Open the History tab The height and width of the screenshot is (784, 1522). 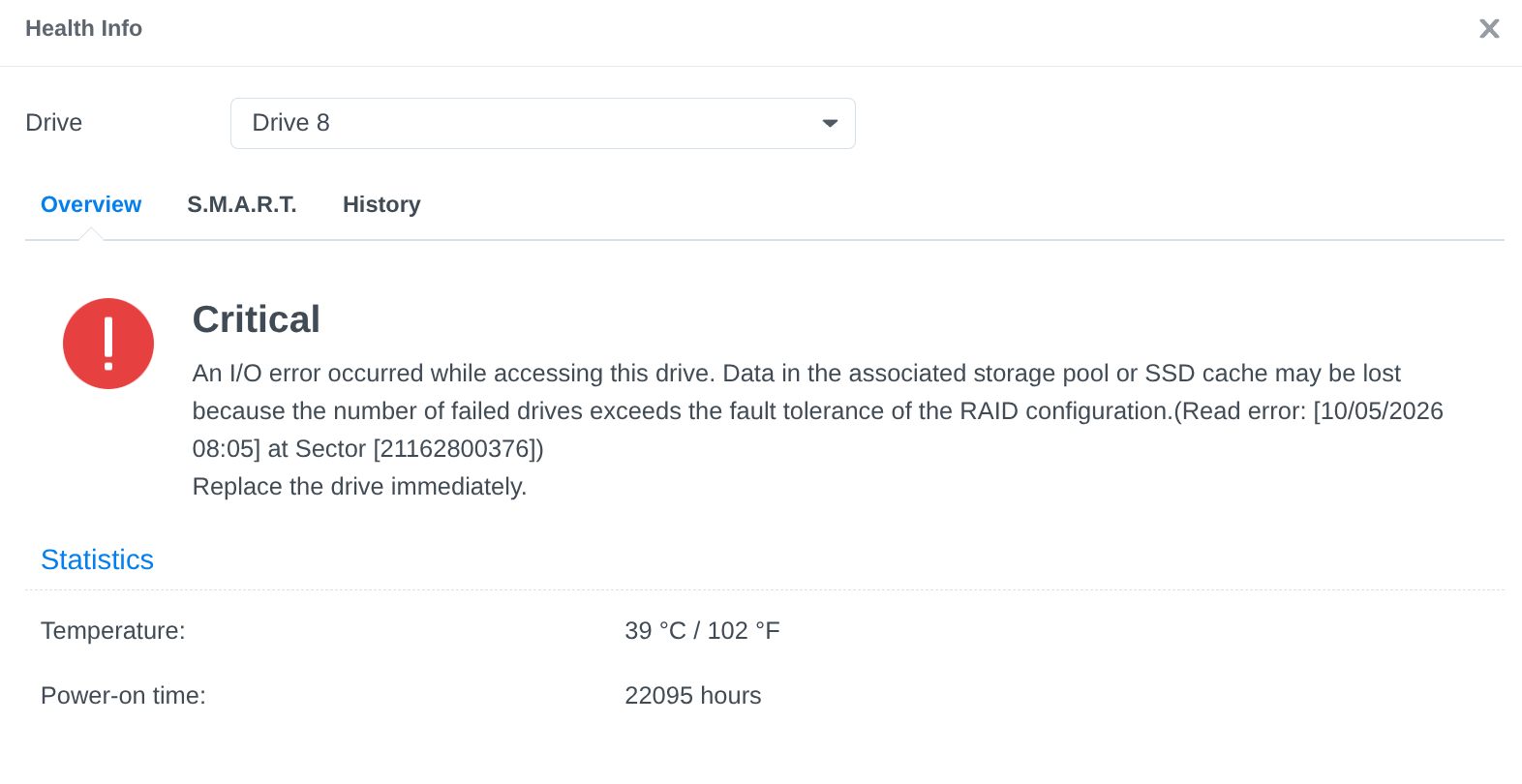pyautogui.click(x=381, y=204)
